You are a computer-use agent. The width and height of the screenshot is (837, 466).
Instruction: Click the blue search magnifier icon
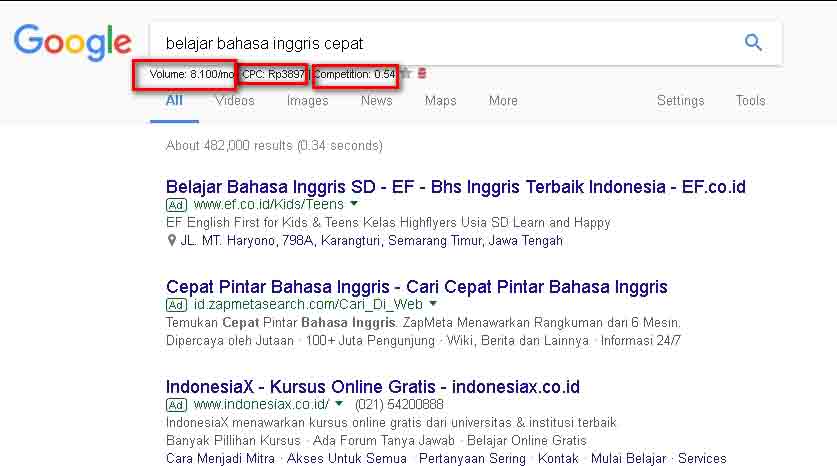pyautogui.click(x=753, y=42)
